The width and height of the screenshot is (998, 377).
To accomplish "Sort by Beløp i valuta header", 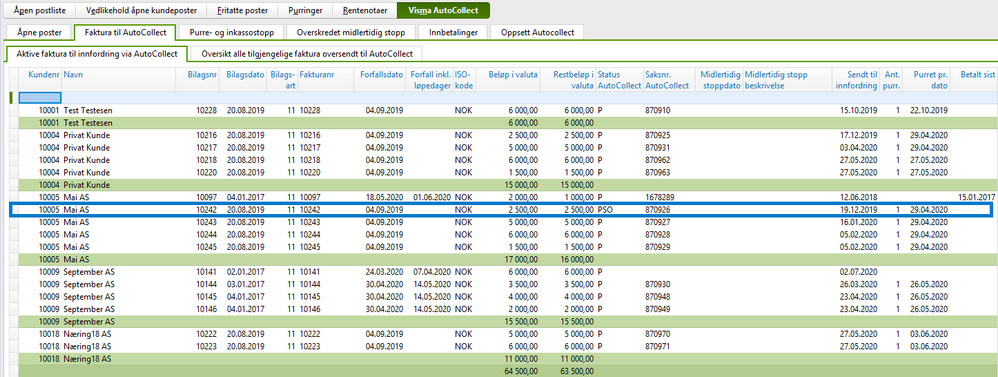I will [x=514, y=75].
